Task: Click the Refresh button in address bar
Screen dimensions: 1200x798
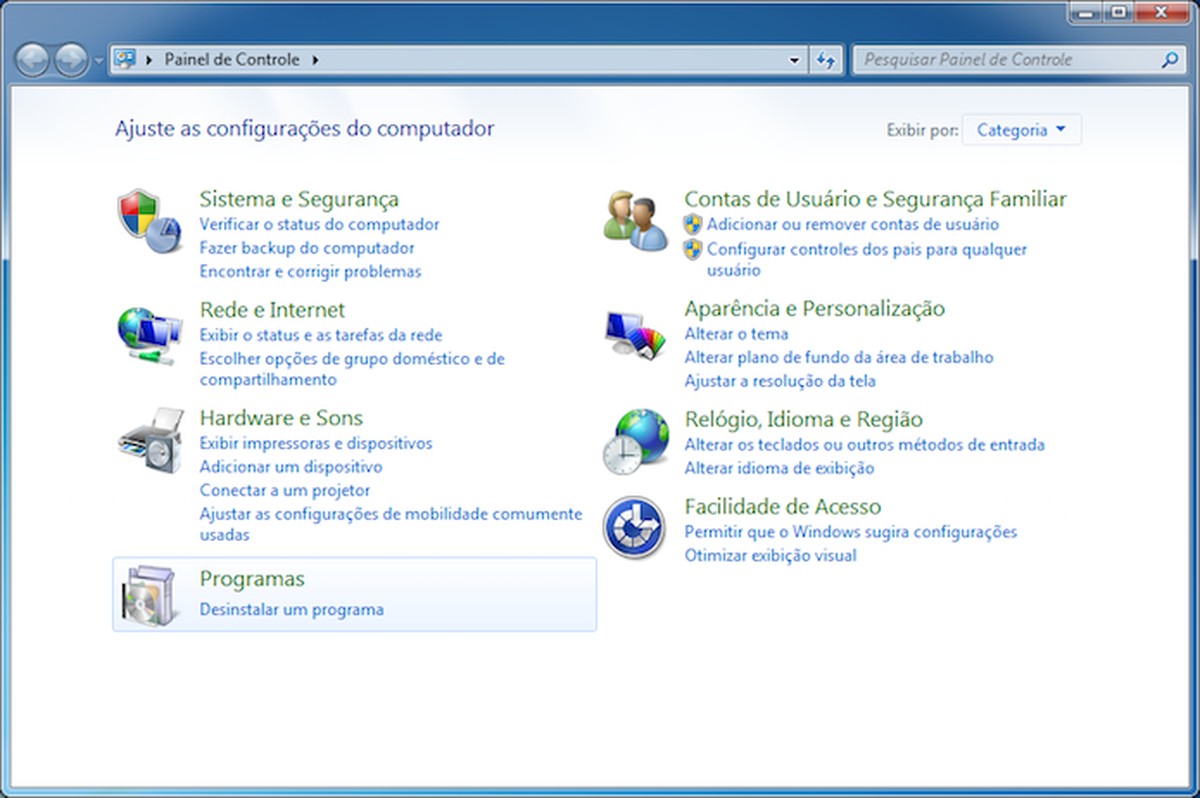Action: click(x=826, y=60)
